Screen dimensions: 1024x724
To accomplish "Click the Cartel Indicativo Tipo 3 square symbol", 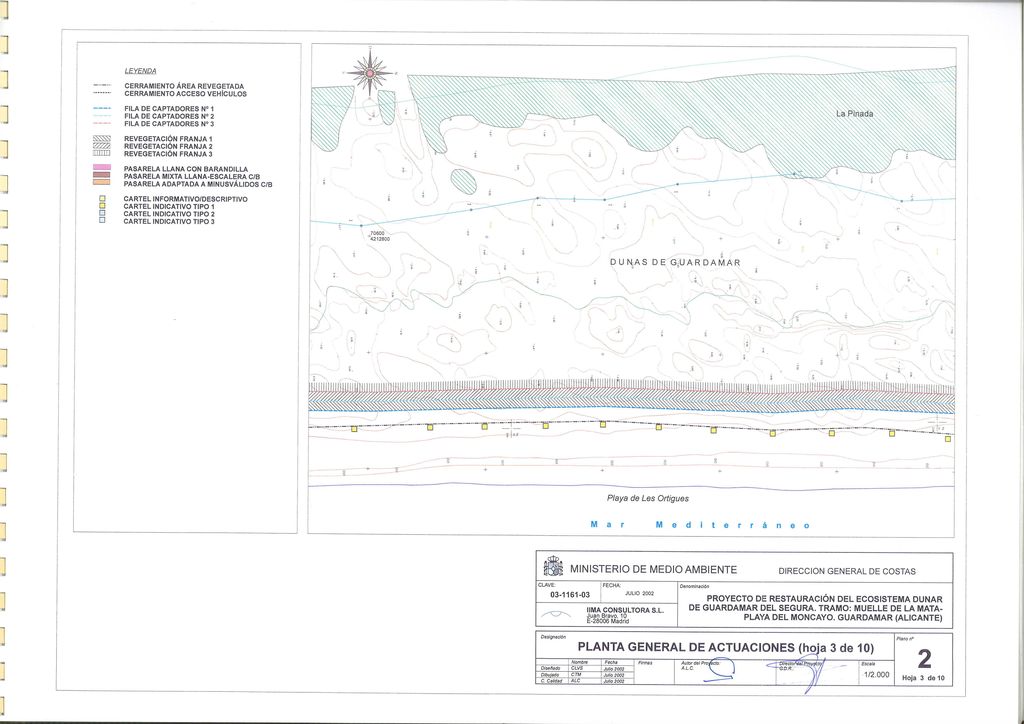I will [102, 221].
